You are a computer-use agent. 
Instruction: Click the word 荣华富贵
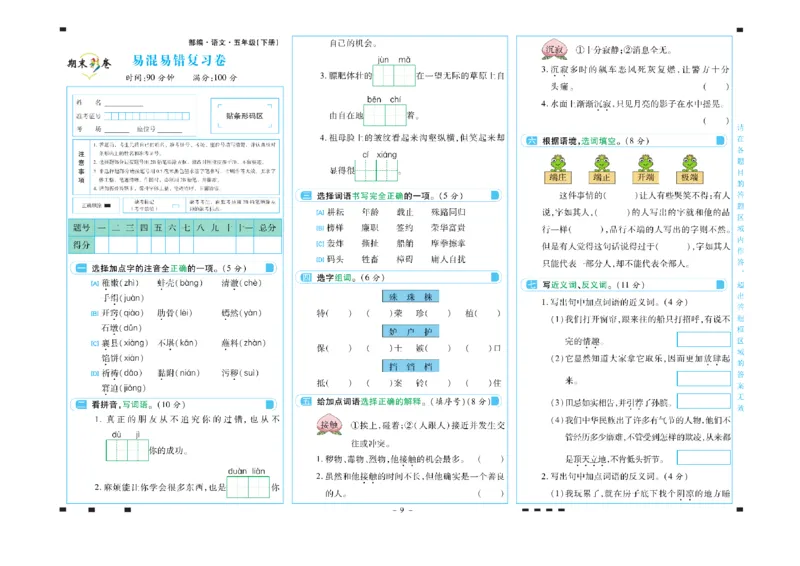448,228
